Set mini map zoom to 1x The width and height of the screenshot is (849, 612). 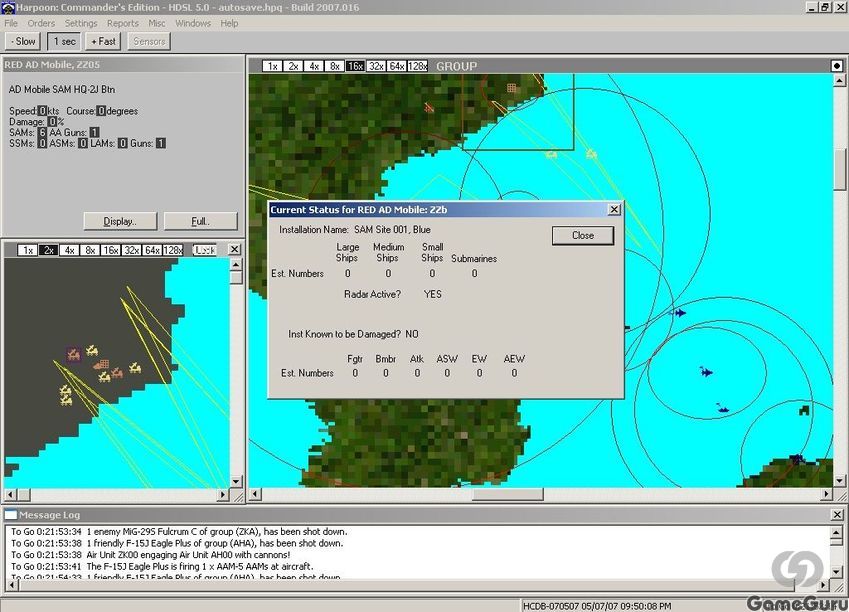click(28, 250)
